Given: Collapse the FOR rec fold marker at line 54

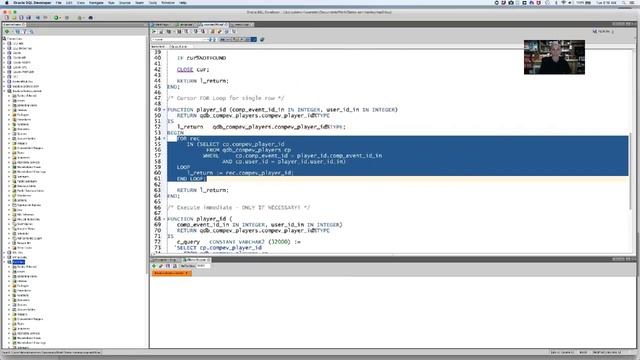Looking at the screenshot, I should point(164,139).
